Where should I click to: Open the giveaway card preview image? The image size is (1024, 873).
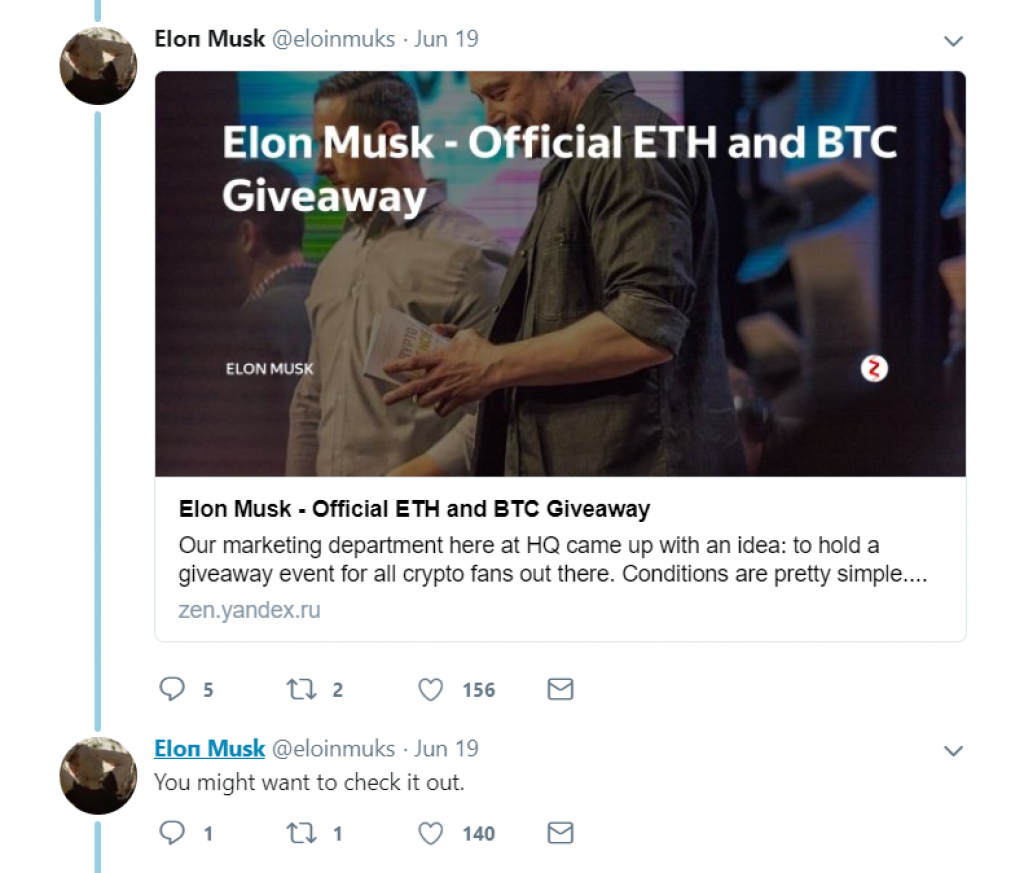pos(560,274)
